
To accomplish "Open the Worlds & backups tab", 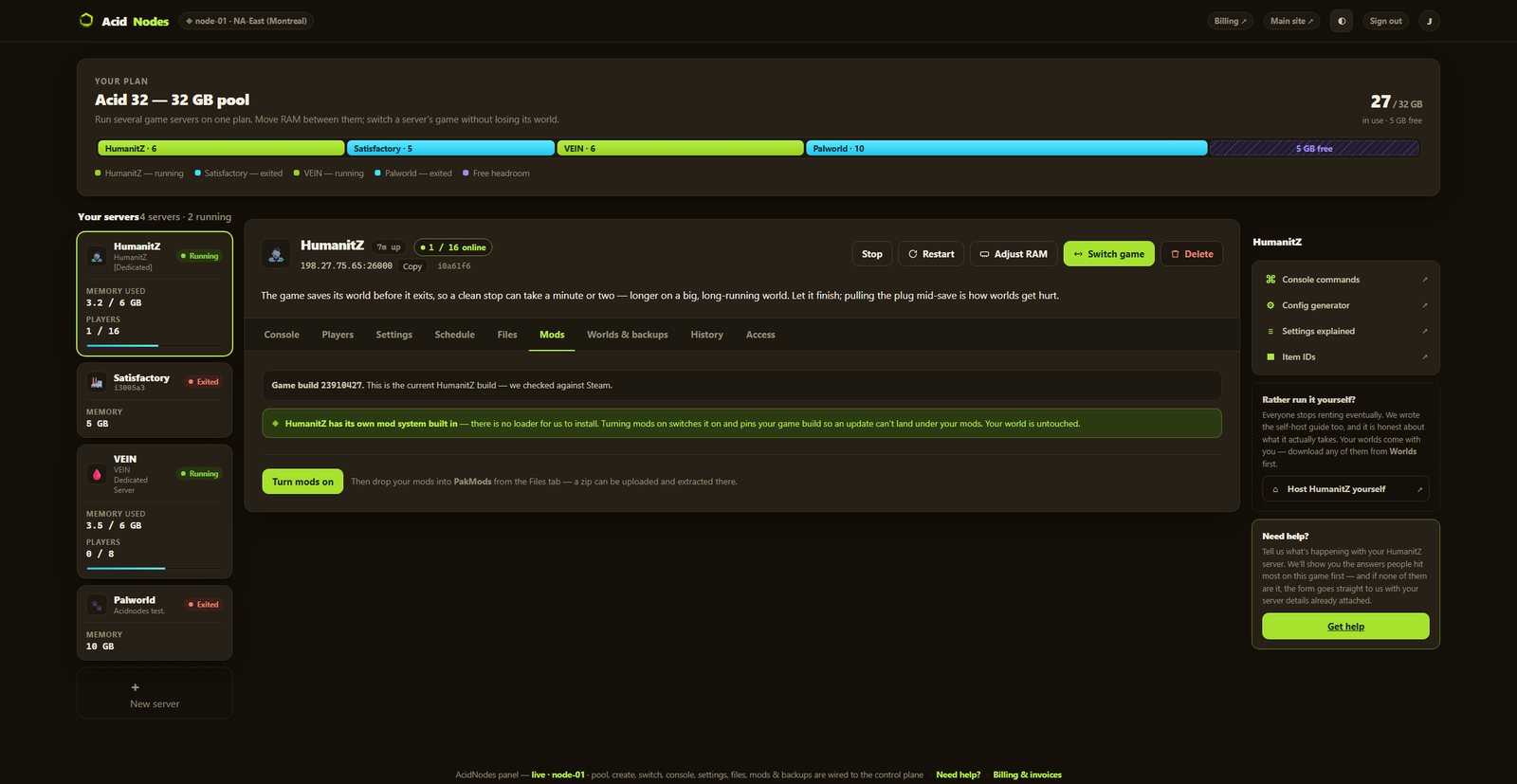I will click(628, 335).
